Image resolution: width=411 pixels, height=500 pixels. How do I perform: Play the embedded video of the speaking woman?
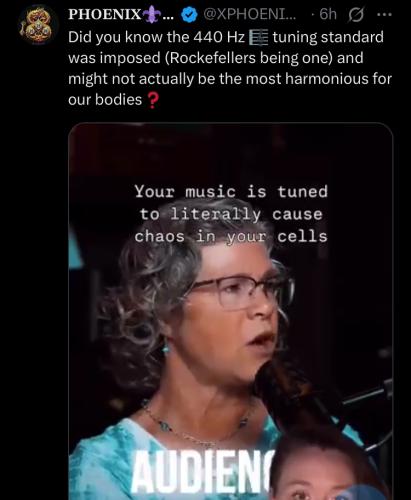click(x=231, y=311)
